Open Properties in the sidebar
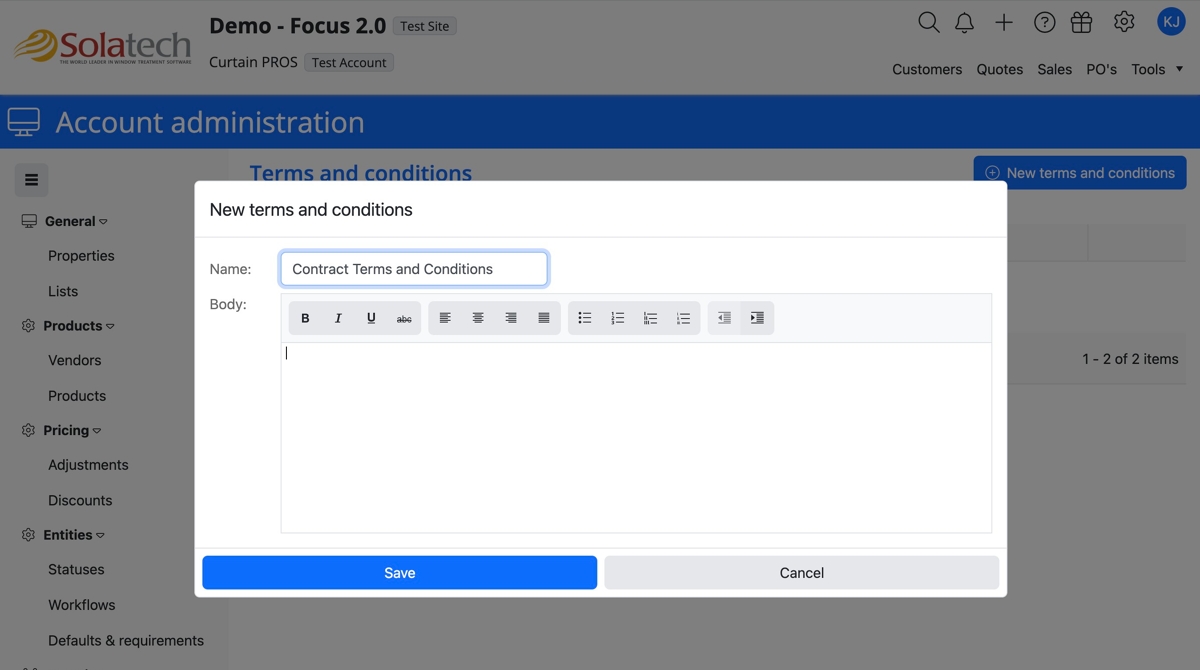 point(81,256)
